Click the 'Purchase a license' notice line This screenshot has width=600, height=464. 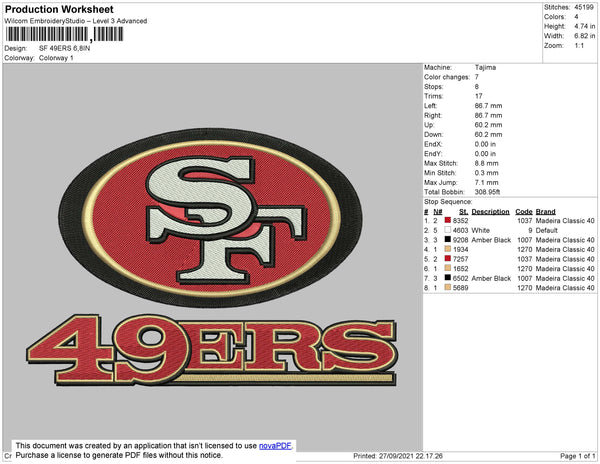119,455
